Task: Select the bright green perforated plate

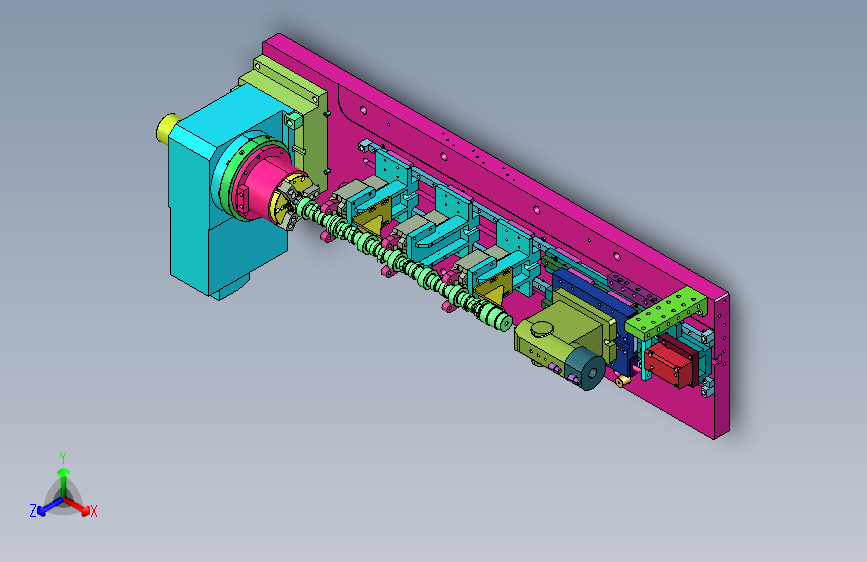Action: point(667,314)
